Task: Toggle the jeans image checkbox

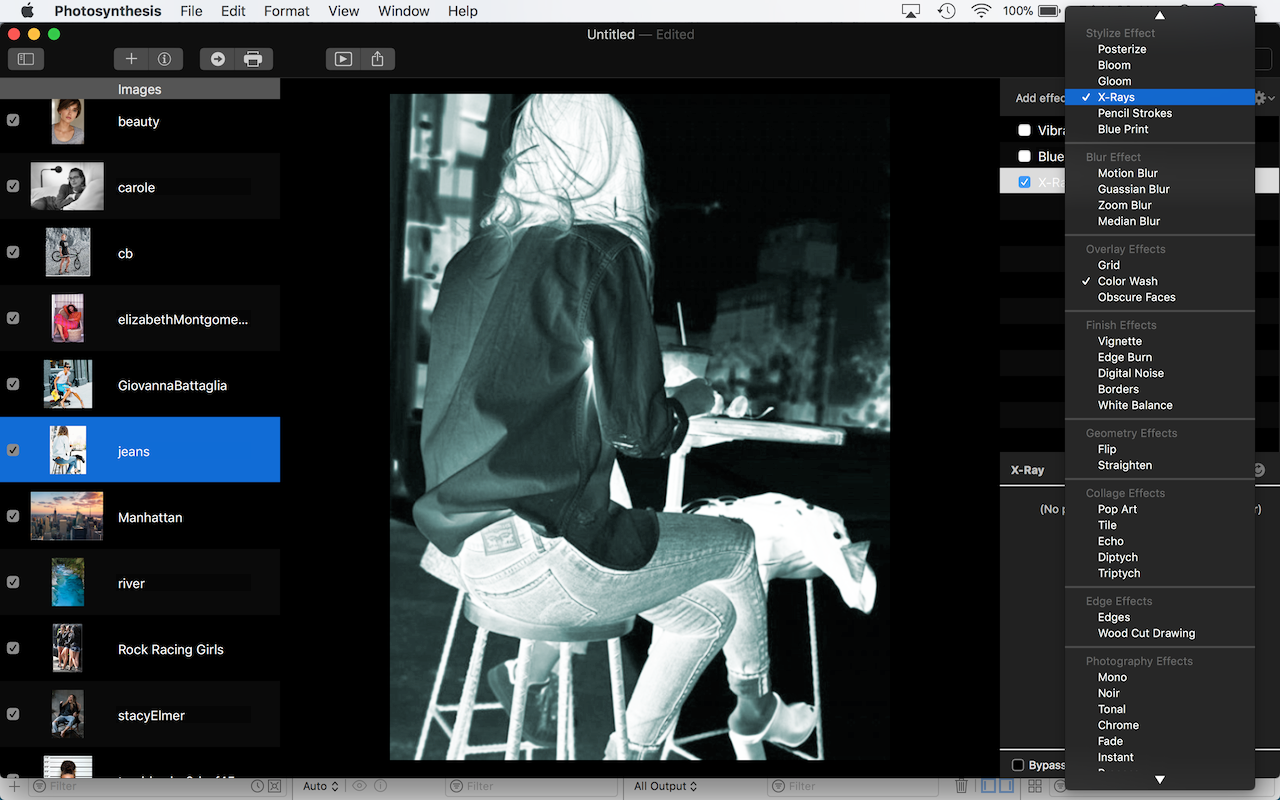Action: pyautogui.click(x=13, y=450)
